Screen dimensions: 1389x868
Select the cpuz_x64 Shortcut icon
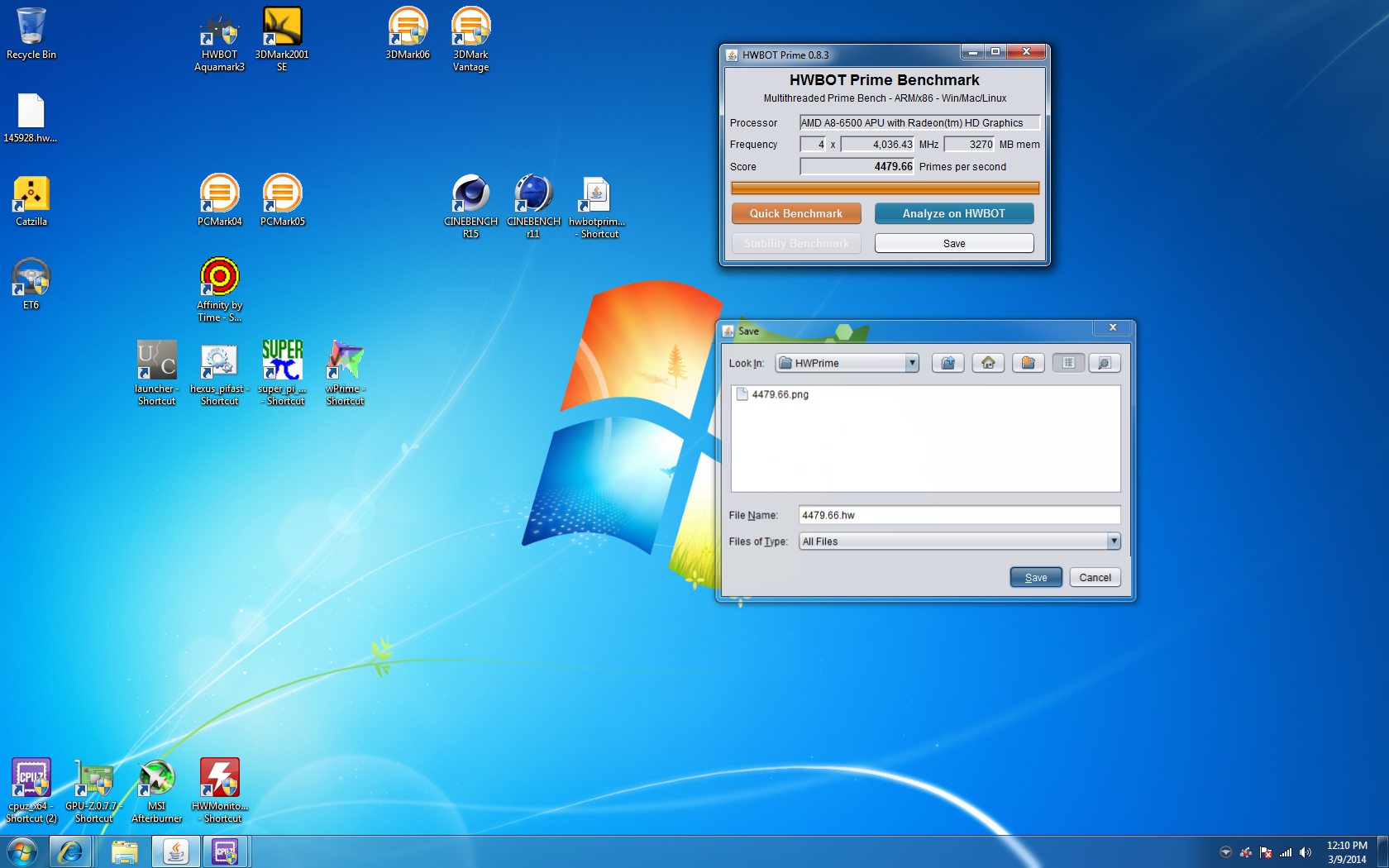pos(31,791)
